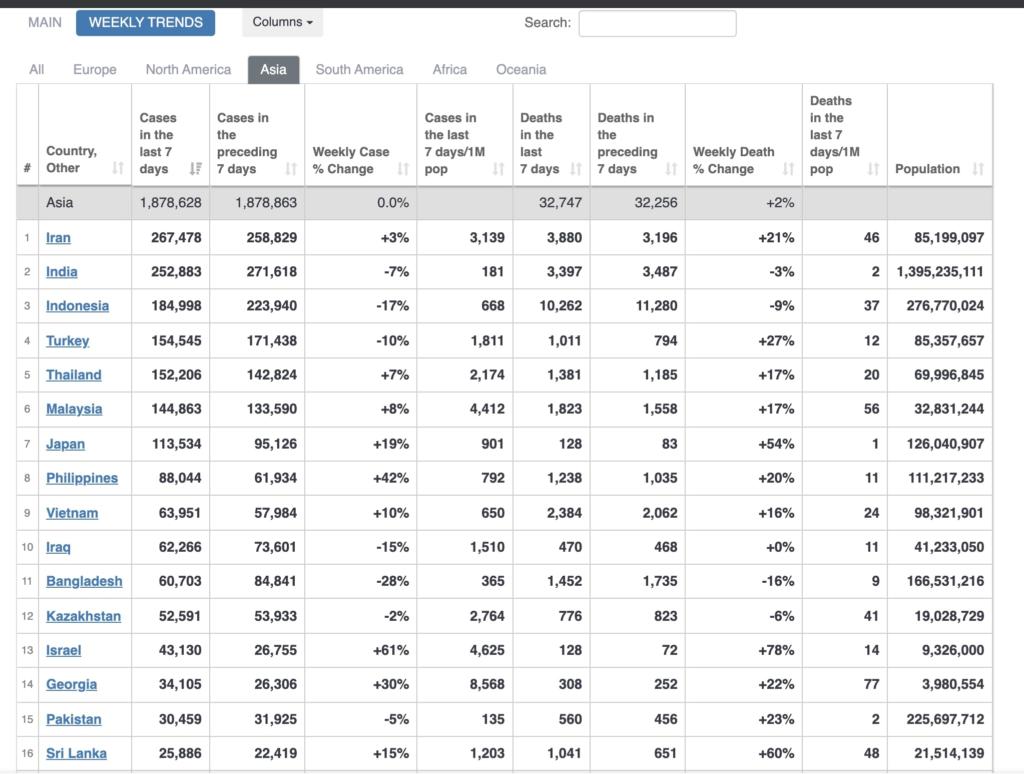Sort by Cases in the preceding 7 days

291,169
